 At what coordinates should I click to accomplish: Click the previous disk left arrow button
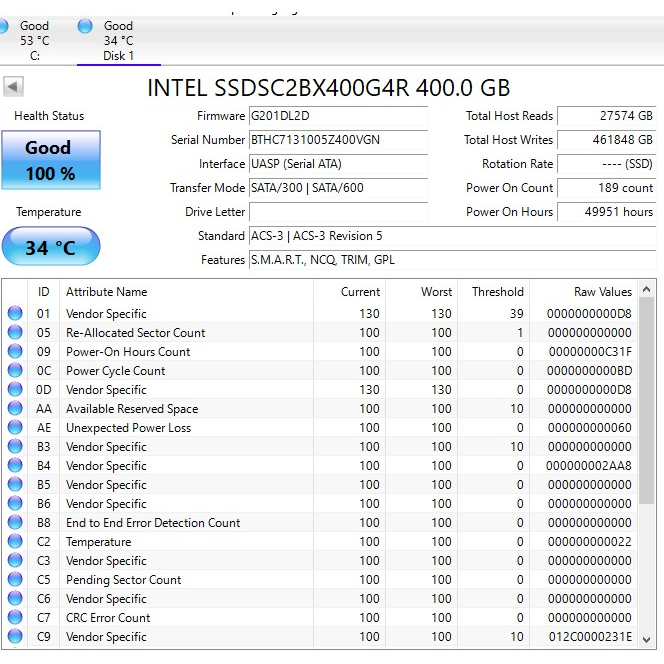point(13,87)
